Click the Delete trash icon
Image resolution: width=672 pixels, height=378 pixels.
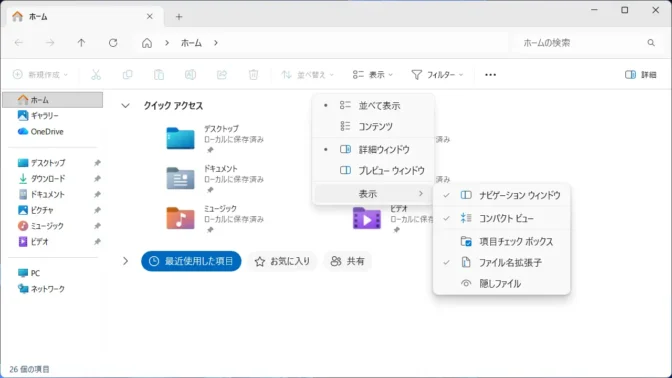click(x=253, y=75)
